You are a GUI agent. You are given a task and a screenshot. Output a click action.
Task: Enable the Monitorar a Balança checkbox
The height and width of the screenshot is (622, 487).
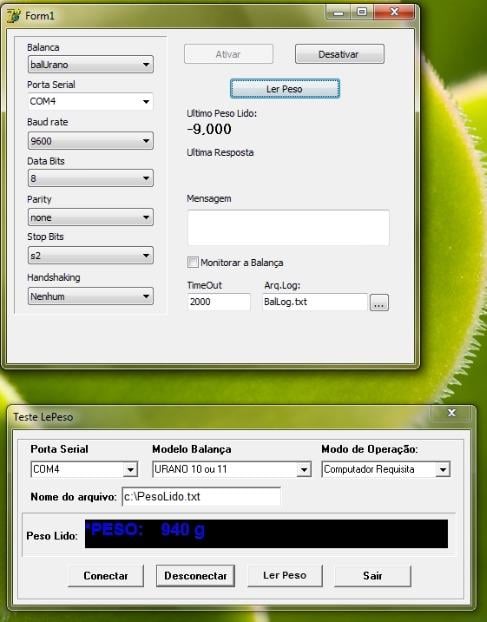pyautogui.click(x=193, y=262)
